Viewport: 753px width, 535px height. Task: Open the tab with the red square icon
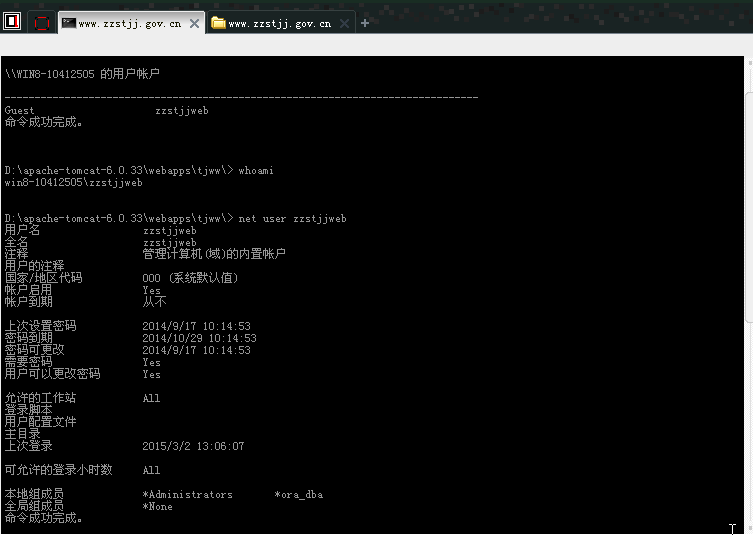[x=42, y=23]
